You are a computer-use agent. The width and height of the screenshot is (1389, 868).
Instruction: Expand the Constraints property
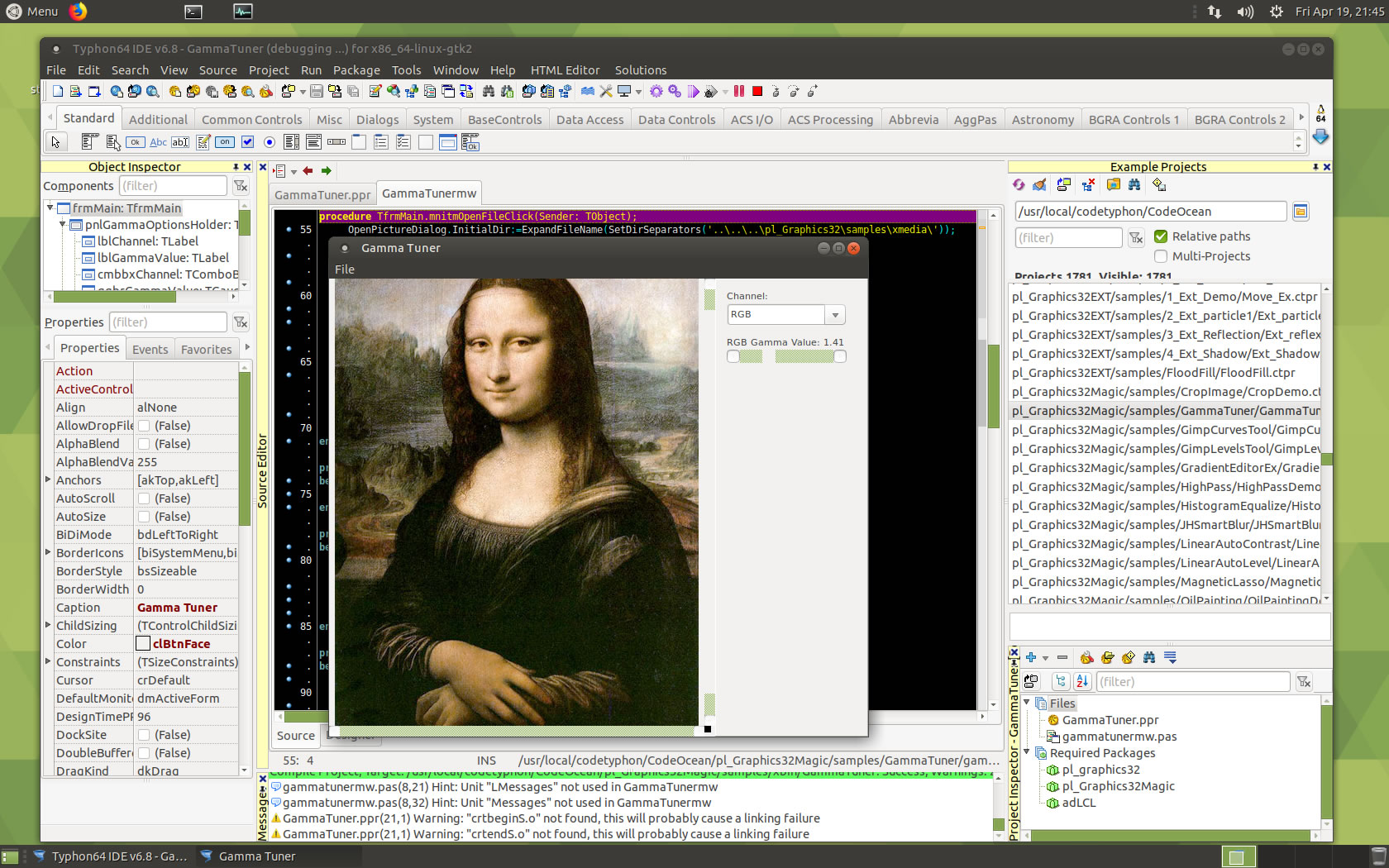[48, 661]
